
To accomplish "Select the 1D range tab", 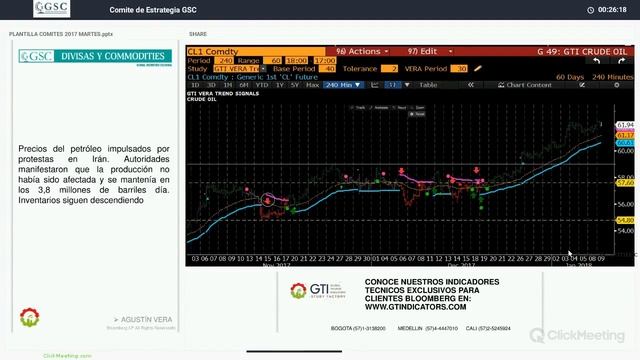I will (195, 85).
